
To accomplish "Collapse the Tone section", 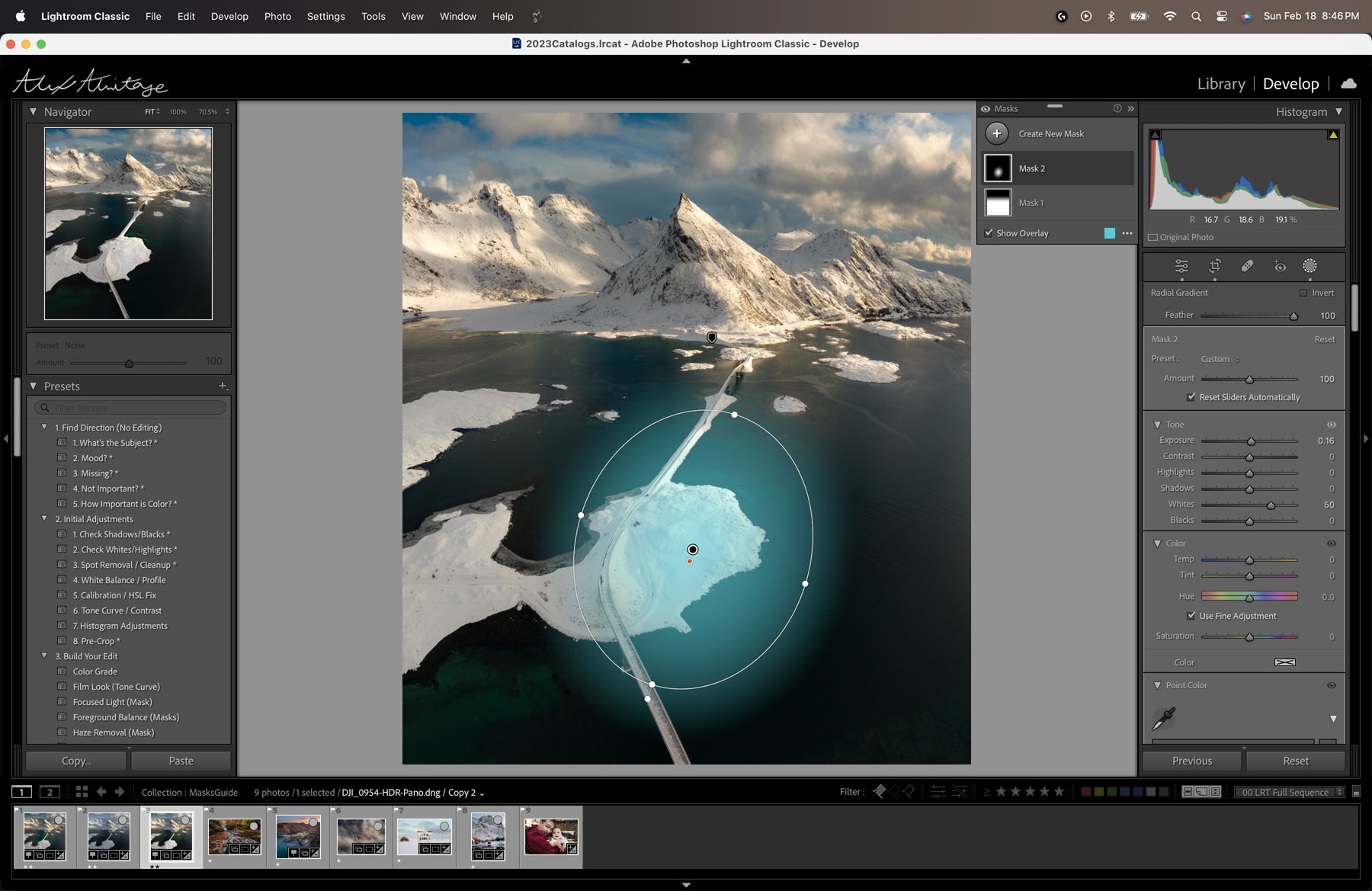I will coord(1157,425).
